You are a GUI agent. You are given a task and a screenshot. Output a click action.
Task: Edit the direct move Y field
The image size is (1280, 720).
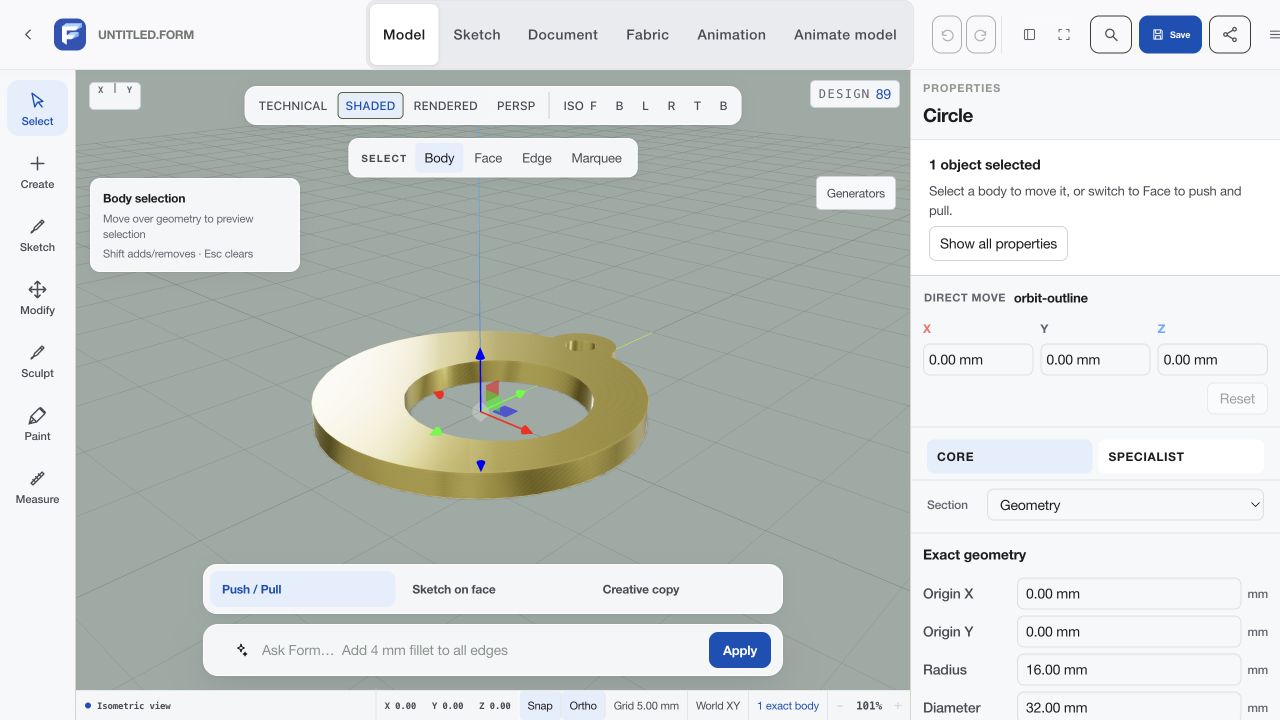click(1095, 360)
